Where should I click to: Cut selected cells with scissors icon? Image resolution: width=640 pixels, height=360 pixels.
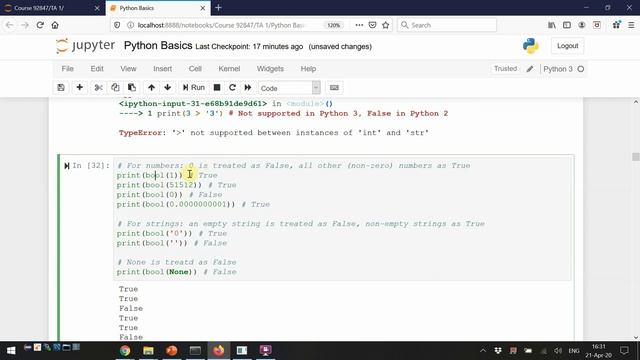[98, 88]
